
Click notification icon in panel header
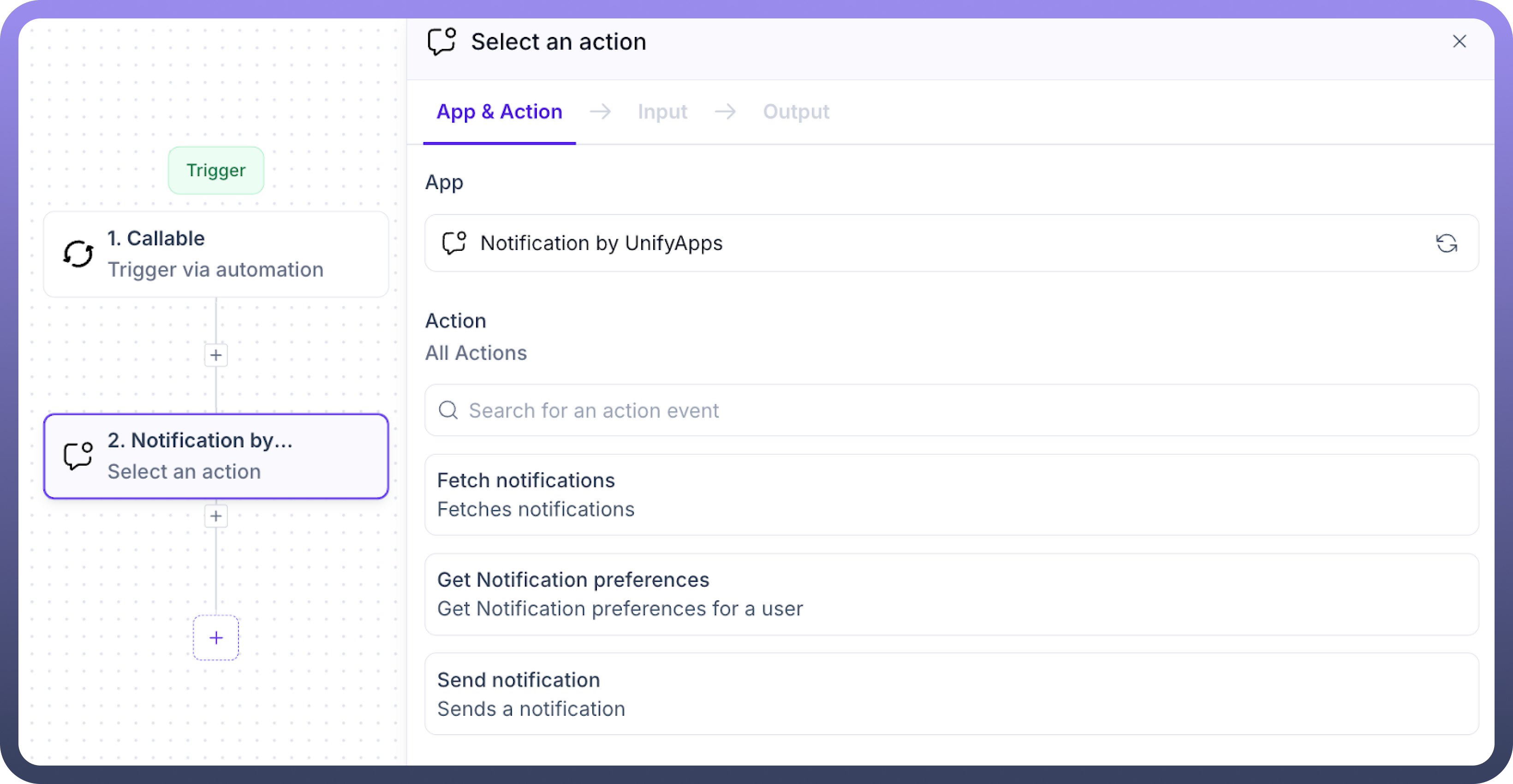(x=442, y=42)
